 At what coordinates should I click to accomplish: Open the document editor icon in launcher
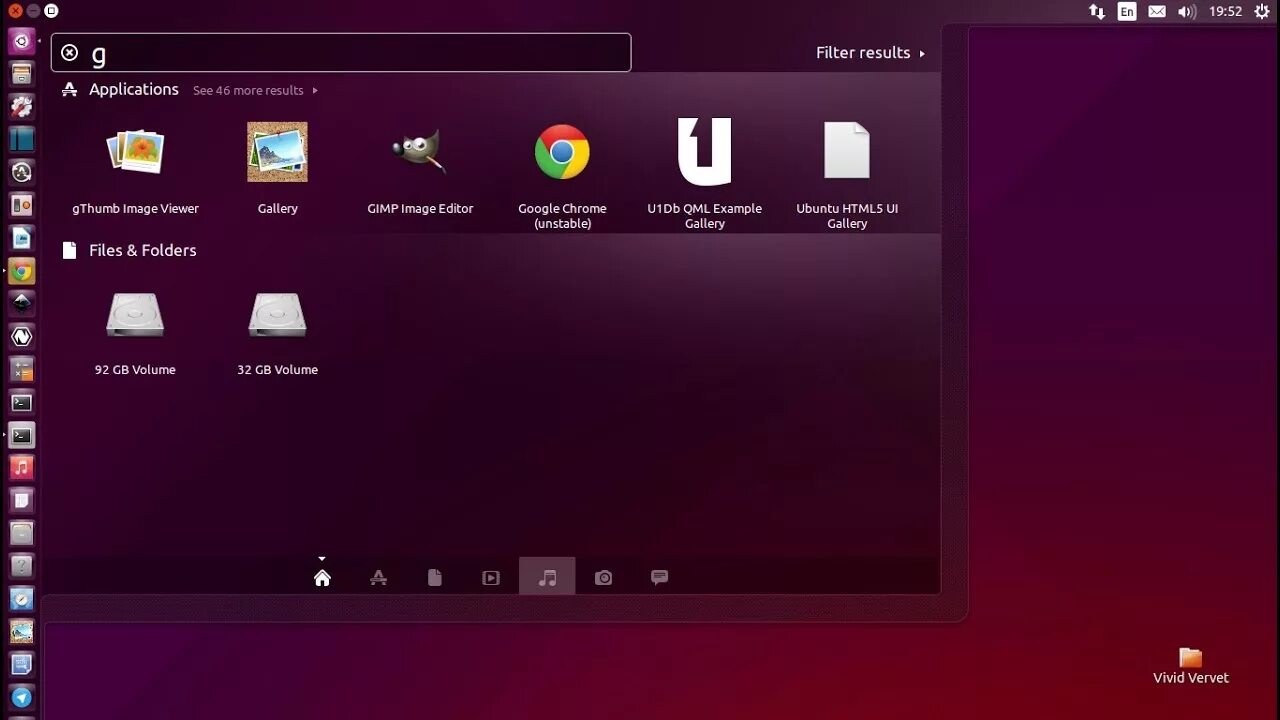pyautogui.click(x=21, y=238)
